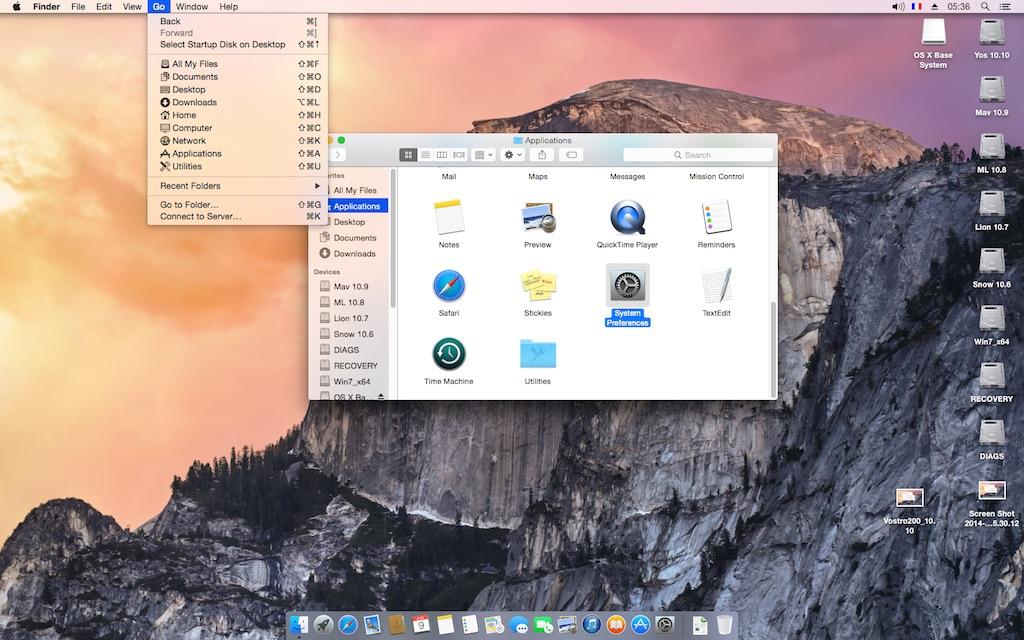Viewport: 1024px width, 640px height.
Task: Select the Time Machine app icon
Action: (449, 354)
